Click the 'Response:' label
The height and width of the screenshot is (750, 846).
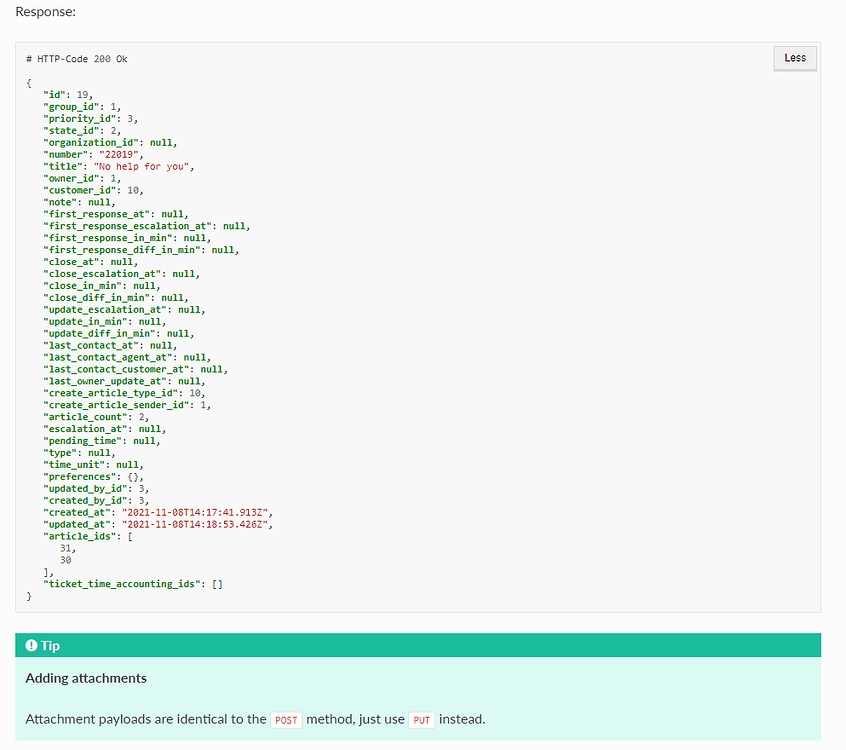(x=45, y=11)
